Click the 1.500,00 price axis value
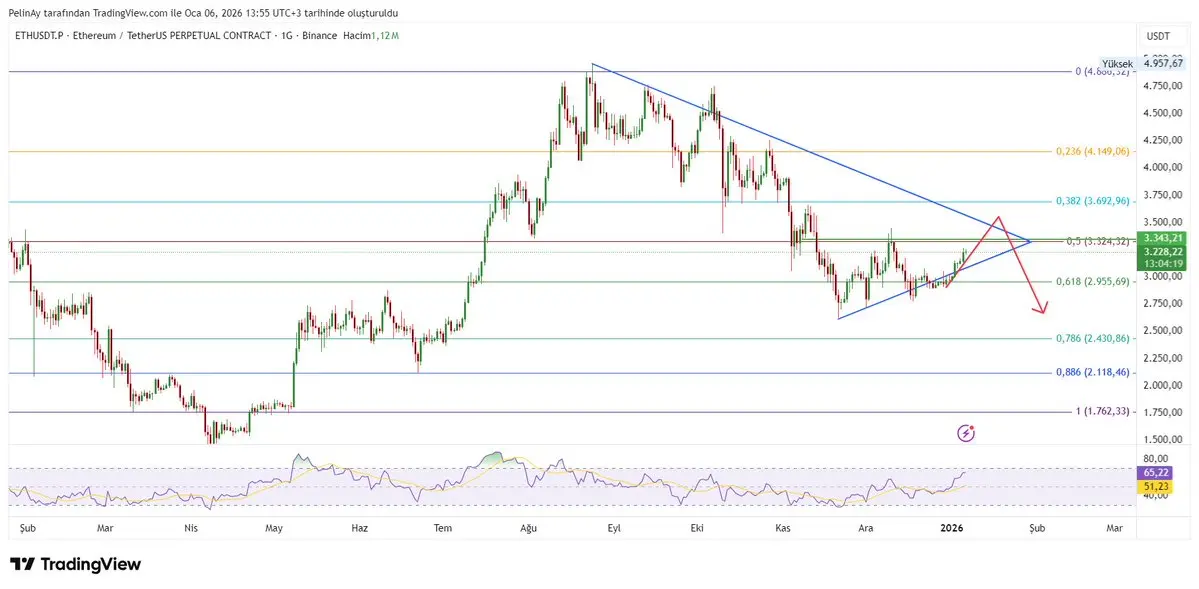The height and width of the screenshot is (589, 1199). [x=1163, y=440]
